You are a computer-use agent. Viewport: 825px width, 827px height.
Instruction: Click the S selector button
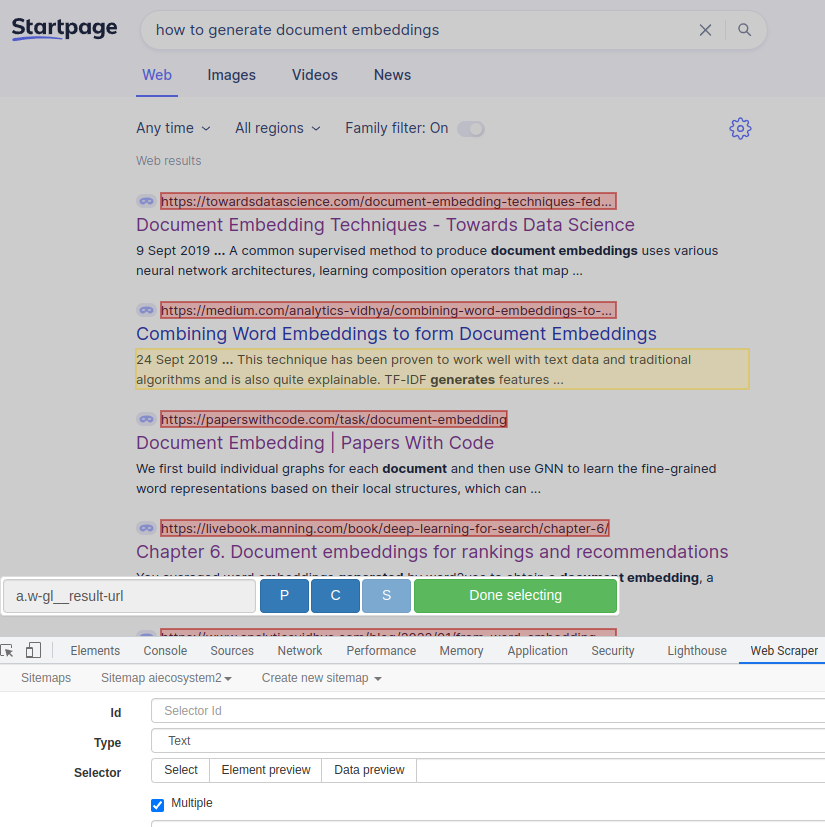click(x=387, y=596)
